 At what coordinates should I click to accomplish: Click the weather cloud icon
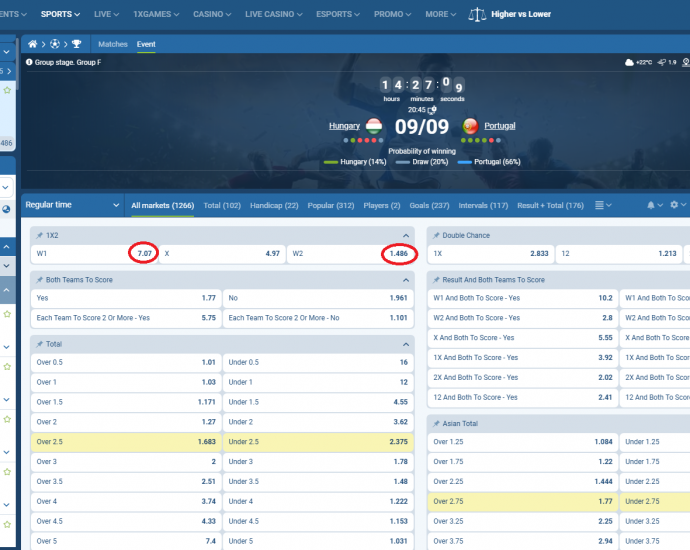pos(629,62)
